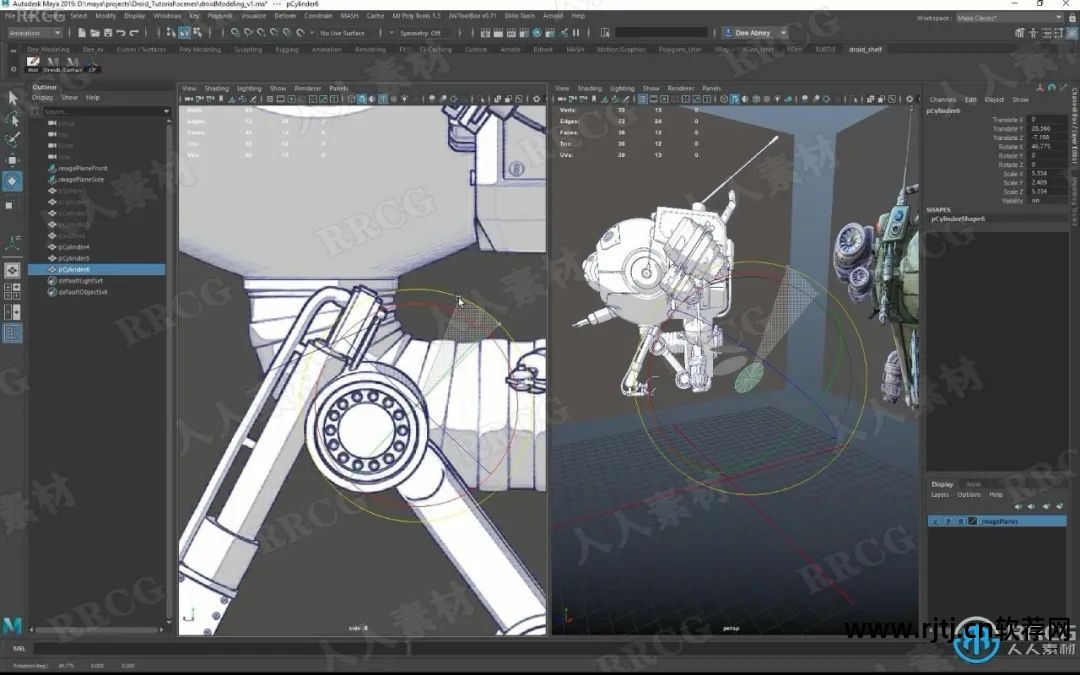Toggle the P playback box of imagePlanes layer

point(947,521)
